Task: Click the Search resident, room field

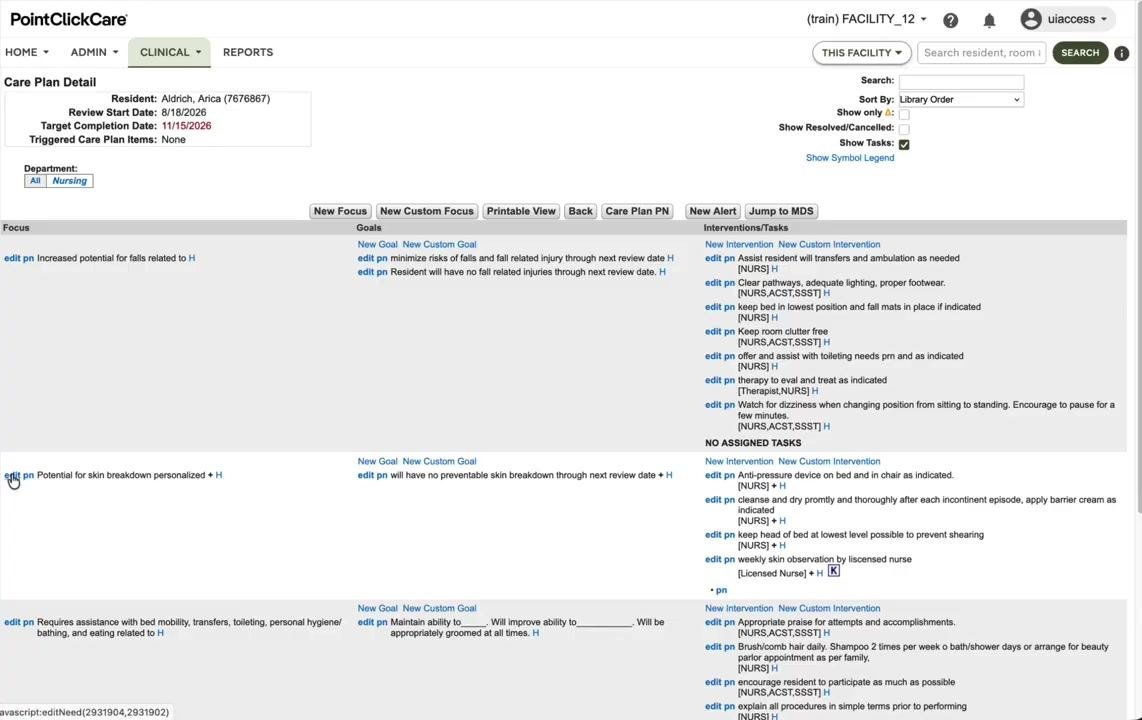Action: (x=982, y=53)
